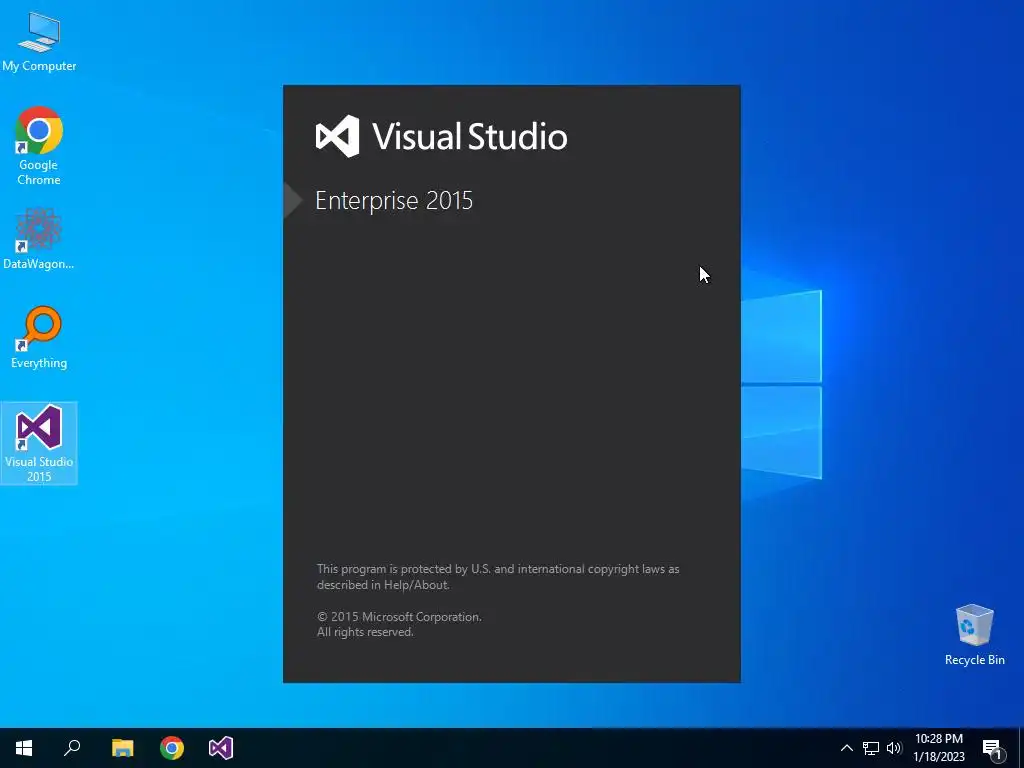Switch to Visual Studio taskbar button

[x=221, y=748]
